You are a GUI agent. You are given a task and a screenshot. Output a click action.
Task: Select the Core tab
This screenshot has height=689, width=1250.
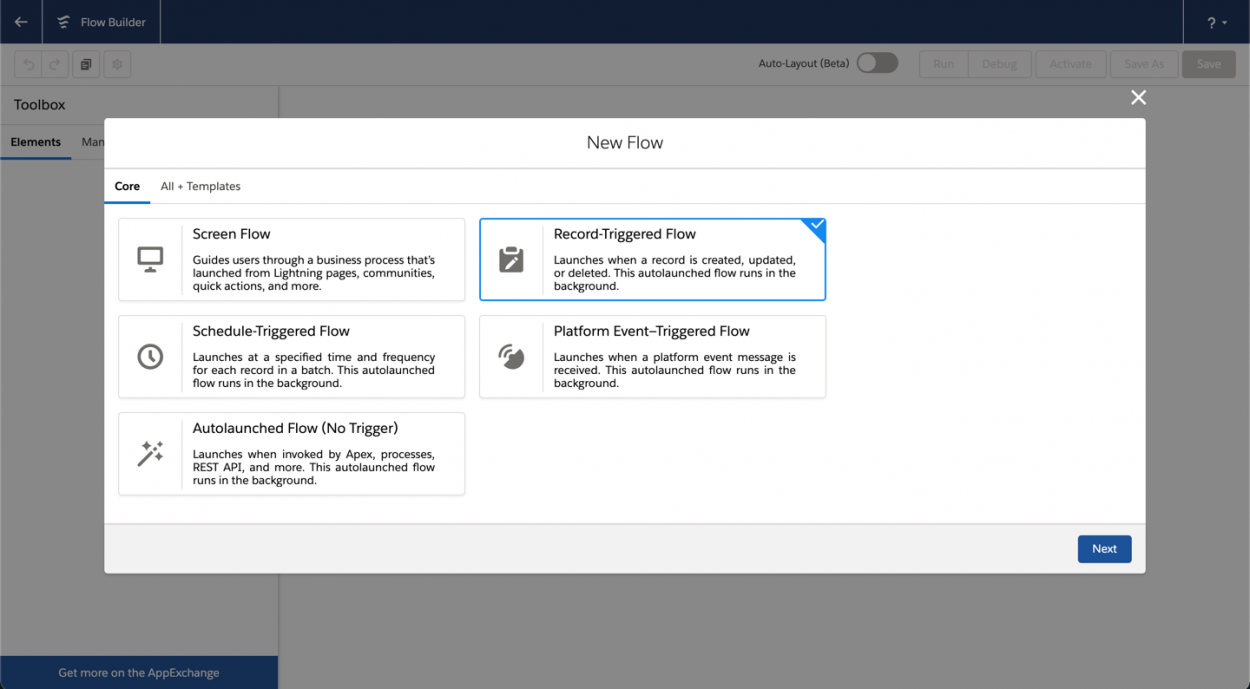[x=127, y=186]
